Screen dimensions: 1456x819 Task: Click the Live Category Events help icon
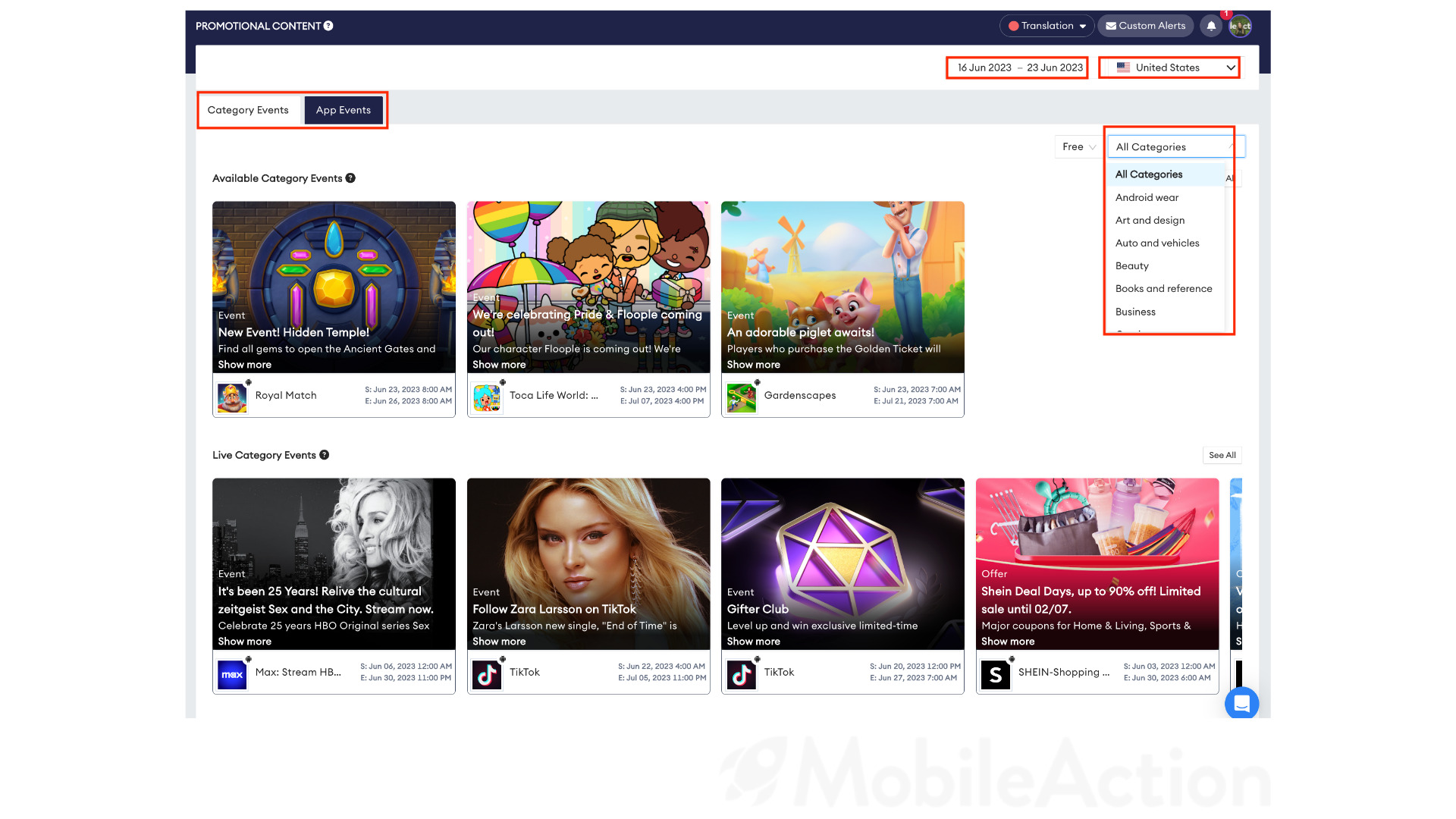pyautogui.click(x=324, y=455)
